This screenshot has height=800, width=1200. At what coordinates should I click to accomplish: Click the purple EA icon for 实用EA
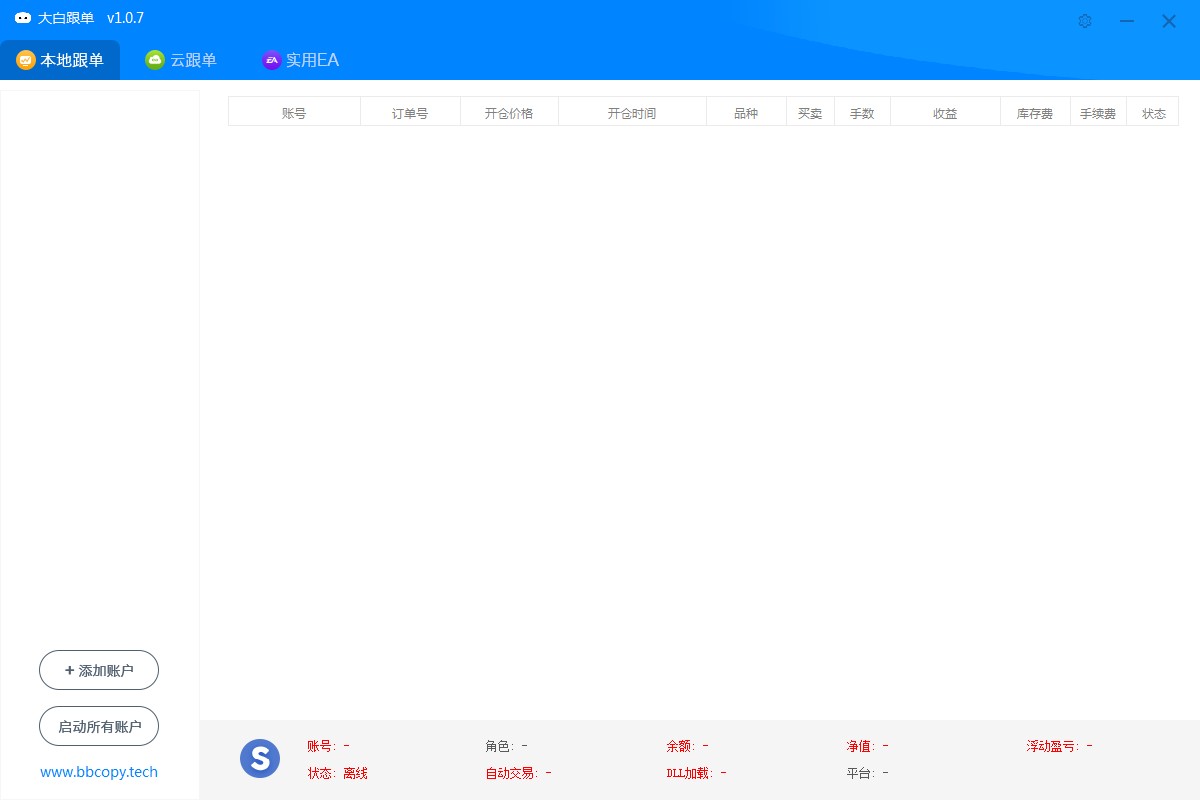271,60
